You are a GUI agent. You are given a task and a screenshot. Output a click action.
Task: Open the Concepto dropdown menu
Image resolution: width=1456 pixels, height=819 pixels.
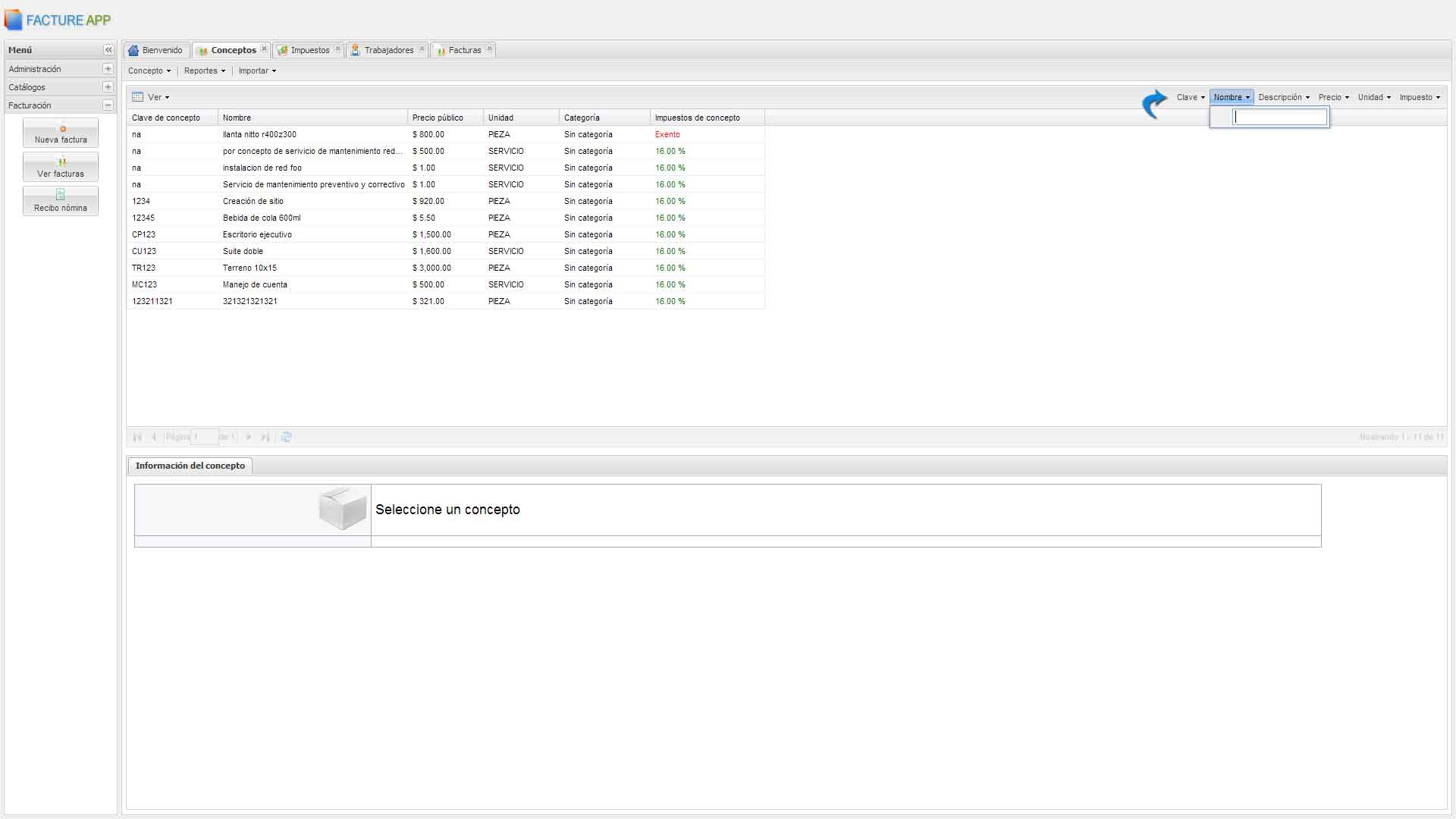click(x=149, y=71)
